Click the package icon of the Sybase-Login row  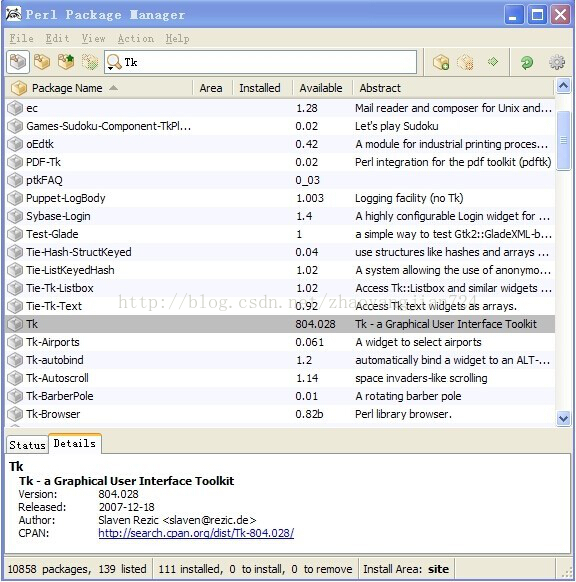coord(15,216)
